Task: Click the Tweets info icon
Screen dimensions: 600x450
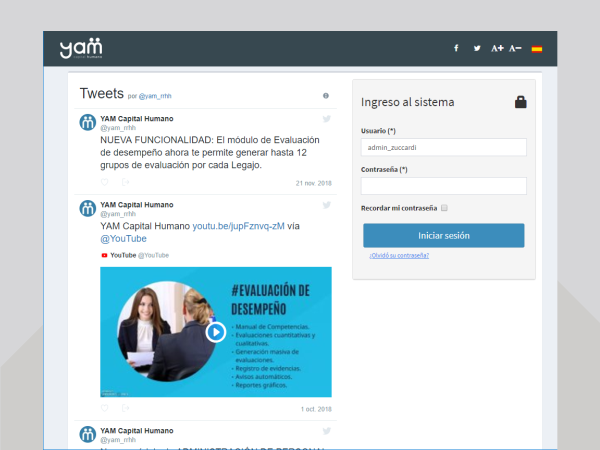Action: (x=326, y=96)
